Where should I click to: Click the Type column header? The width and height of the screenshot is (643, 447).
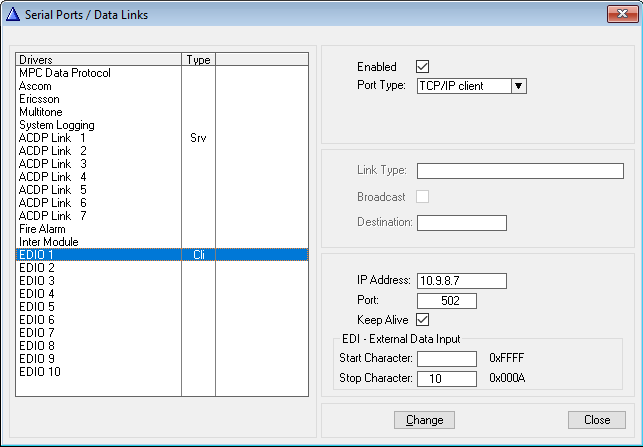pos(198,59)
